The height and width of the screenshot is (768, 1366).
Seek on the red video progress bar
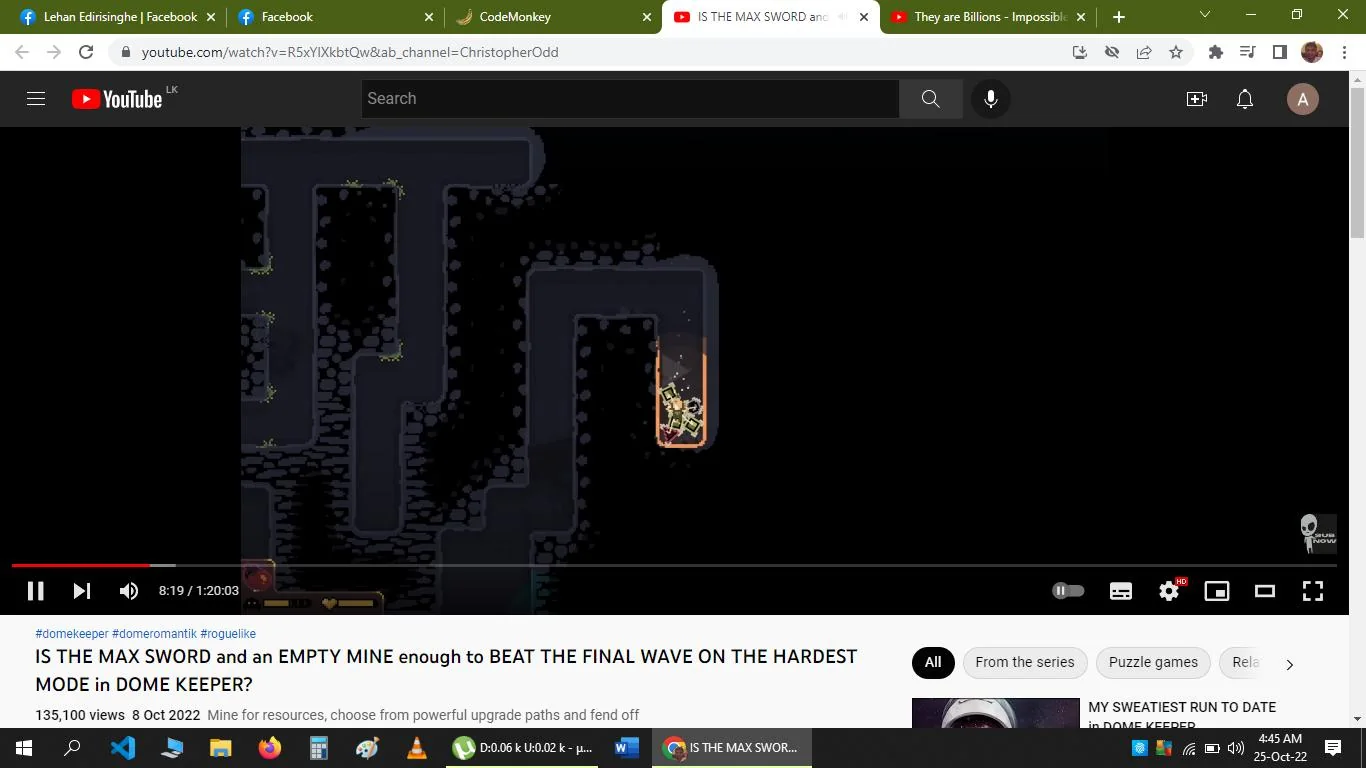80,566
